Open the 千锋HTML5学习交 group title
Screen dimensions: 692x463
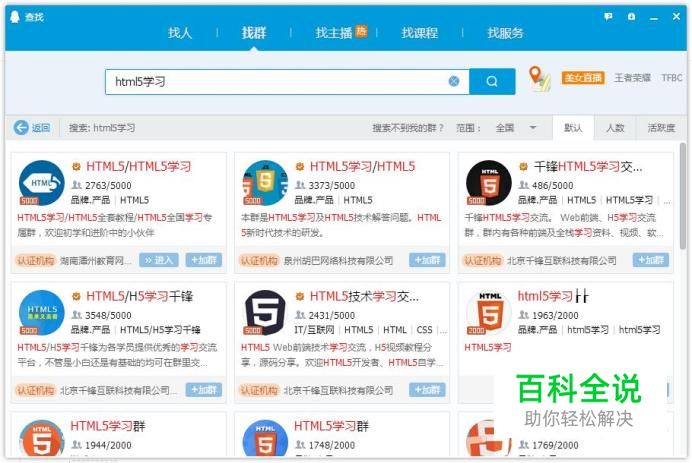pyautogui.click(x=588, y=166)
